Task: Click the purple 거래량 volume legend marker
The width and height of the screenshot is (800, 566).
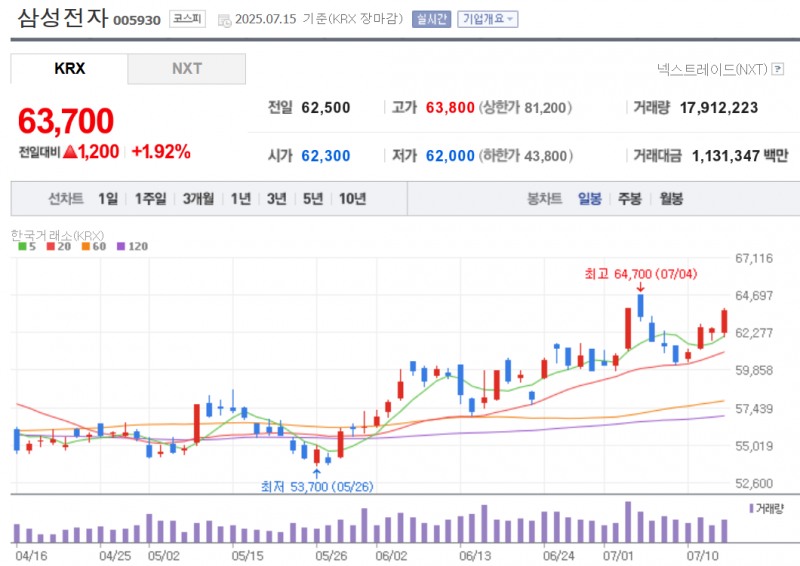Action: (752, 508)
